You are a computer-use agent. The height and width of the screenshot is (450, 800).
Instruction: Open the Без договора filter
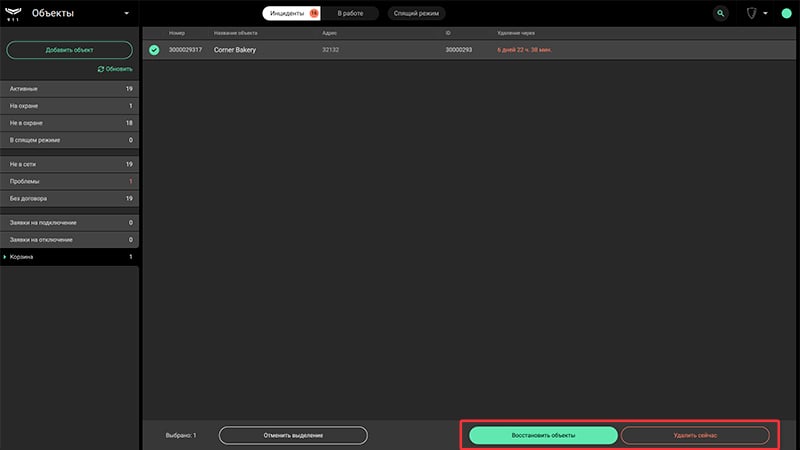tap(69, 198)
